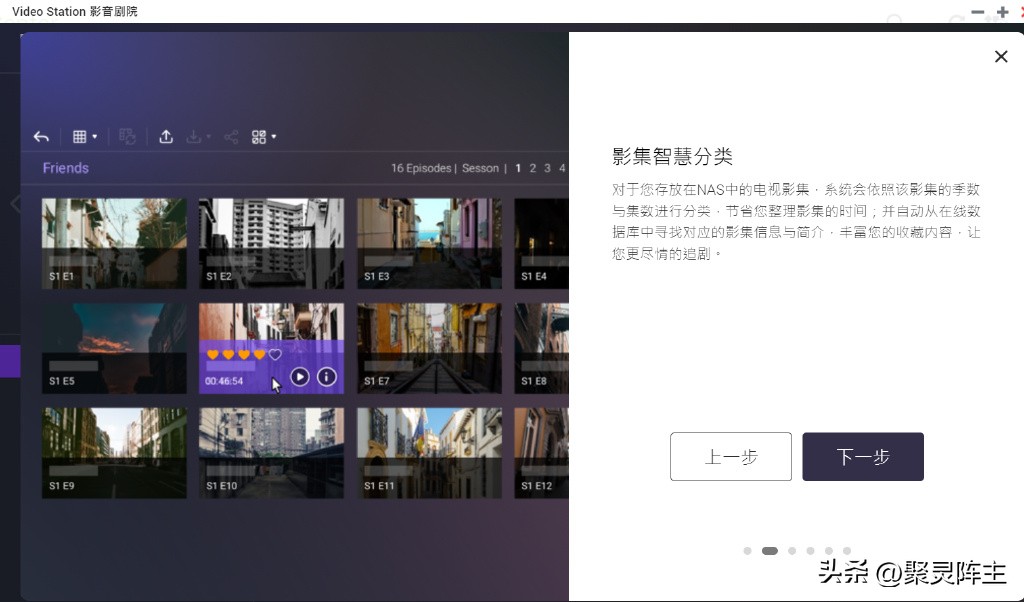The image size is (1024, 602).
Task: Toggle the favorite heart on S1 E6
Action: pos(274,353)
